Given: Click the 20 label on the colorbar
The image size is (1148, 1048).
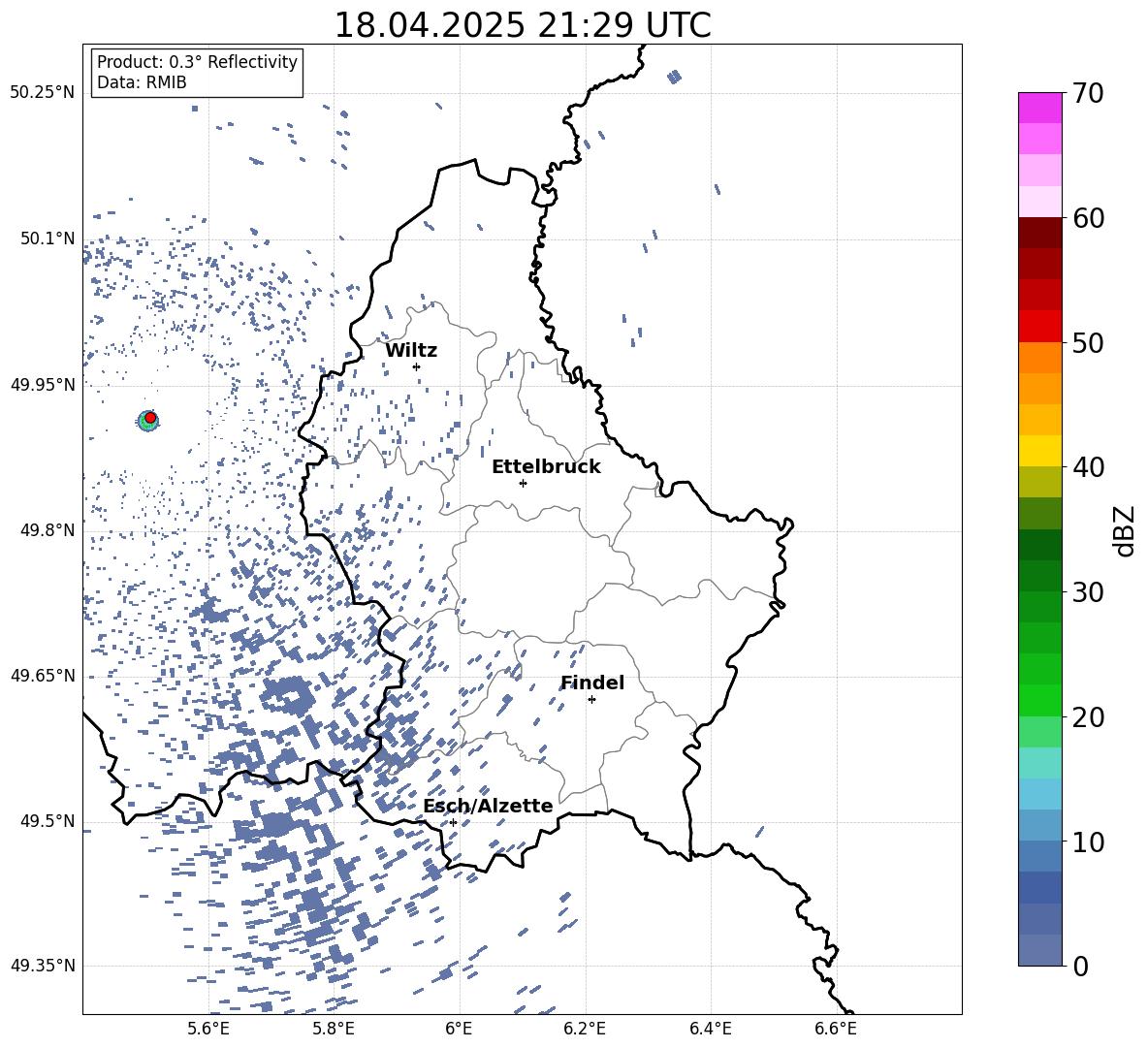Looking at the screenshot, I should pos(1088,717).
